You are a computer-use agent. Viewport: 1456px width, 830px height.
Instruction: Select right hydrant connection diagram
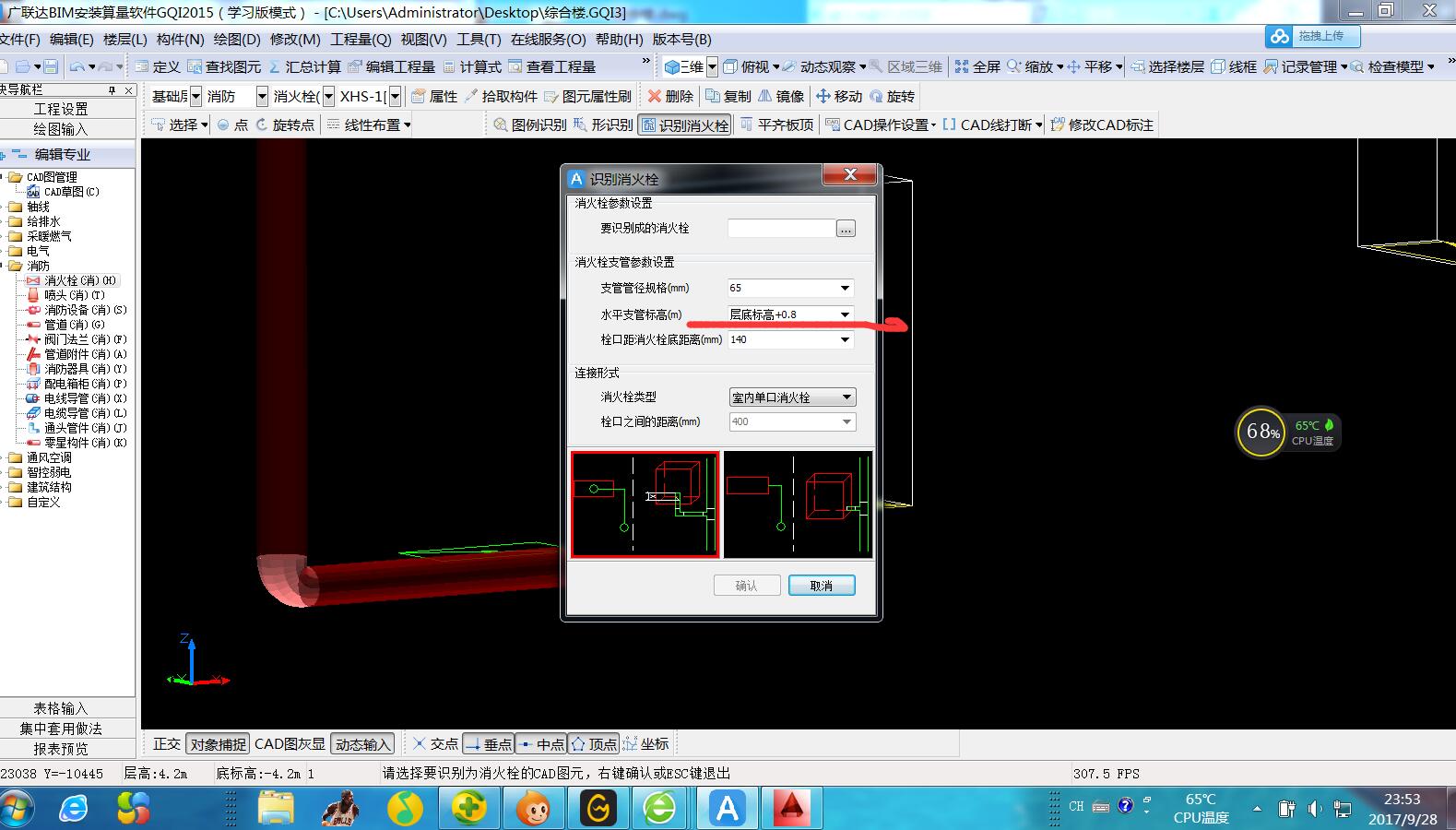[798, 504]
